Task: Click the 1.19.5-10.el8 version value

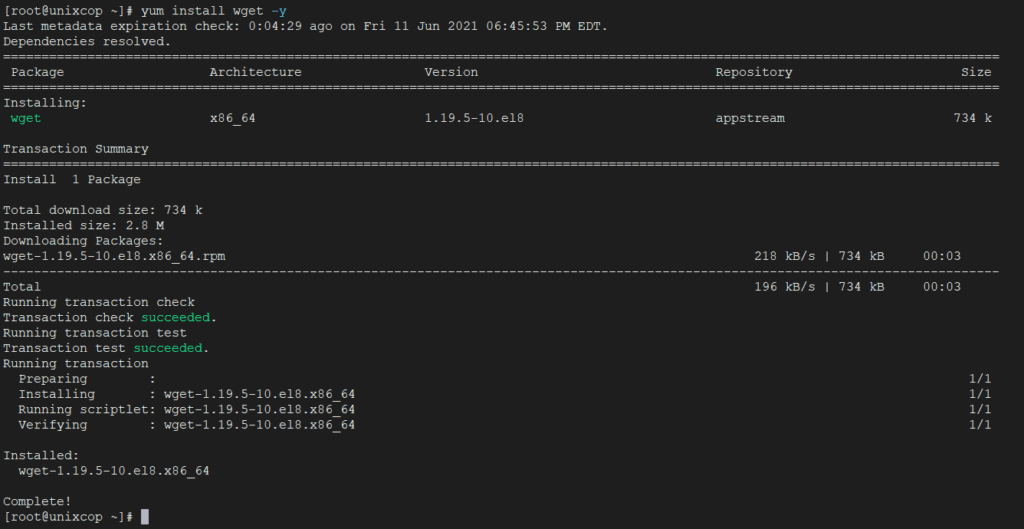Action: [474, 118]
